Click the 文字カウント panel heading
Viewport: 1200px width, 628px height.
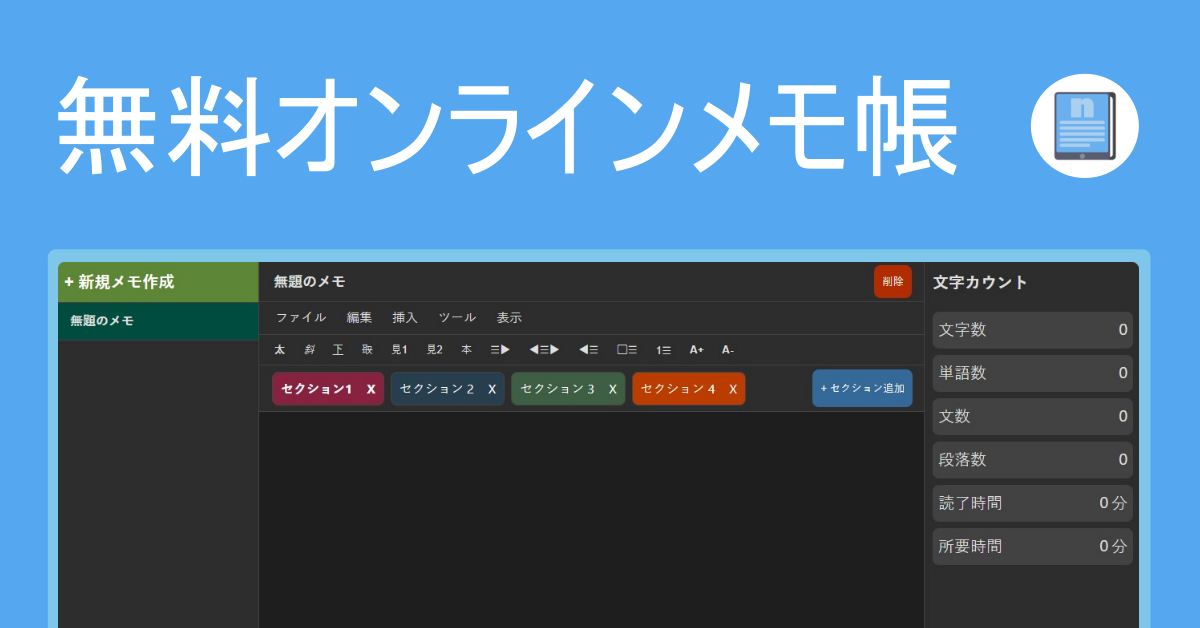coord(980,282)
